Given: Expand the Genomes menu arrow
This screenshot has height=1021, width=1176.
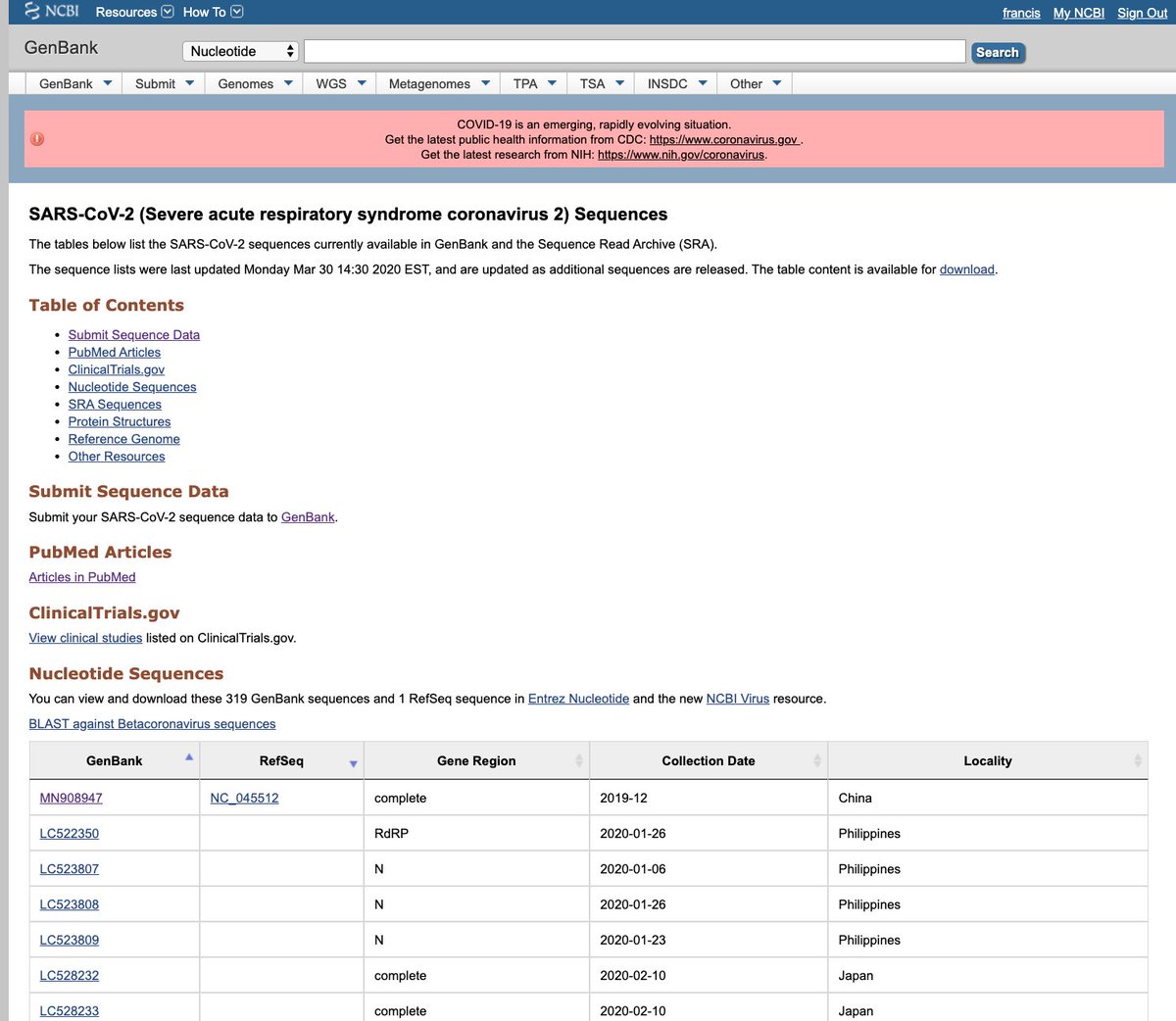Looking at the screenshot, I should pos(288,83).
